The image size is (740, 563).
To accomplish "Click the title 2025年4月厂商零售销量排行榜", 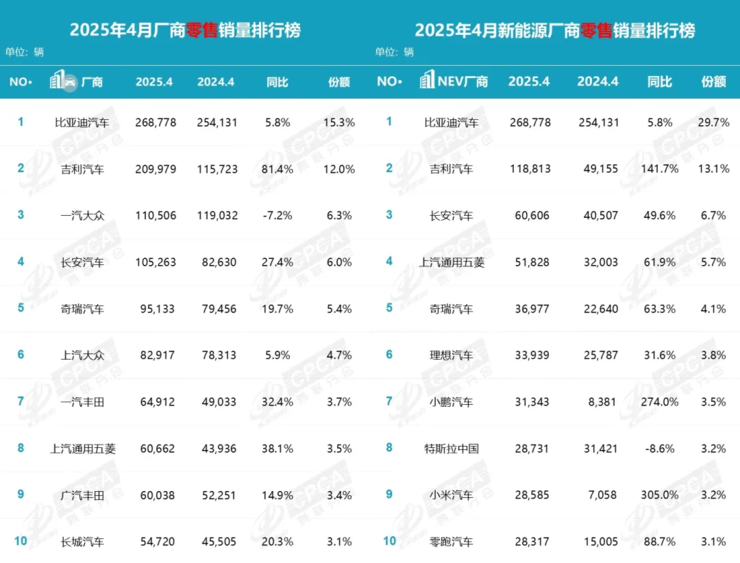I will tap(185, 30).
